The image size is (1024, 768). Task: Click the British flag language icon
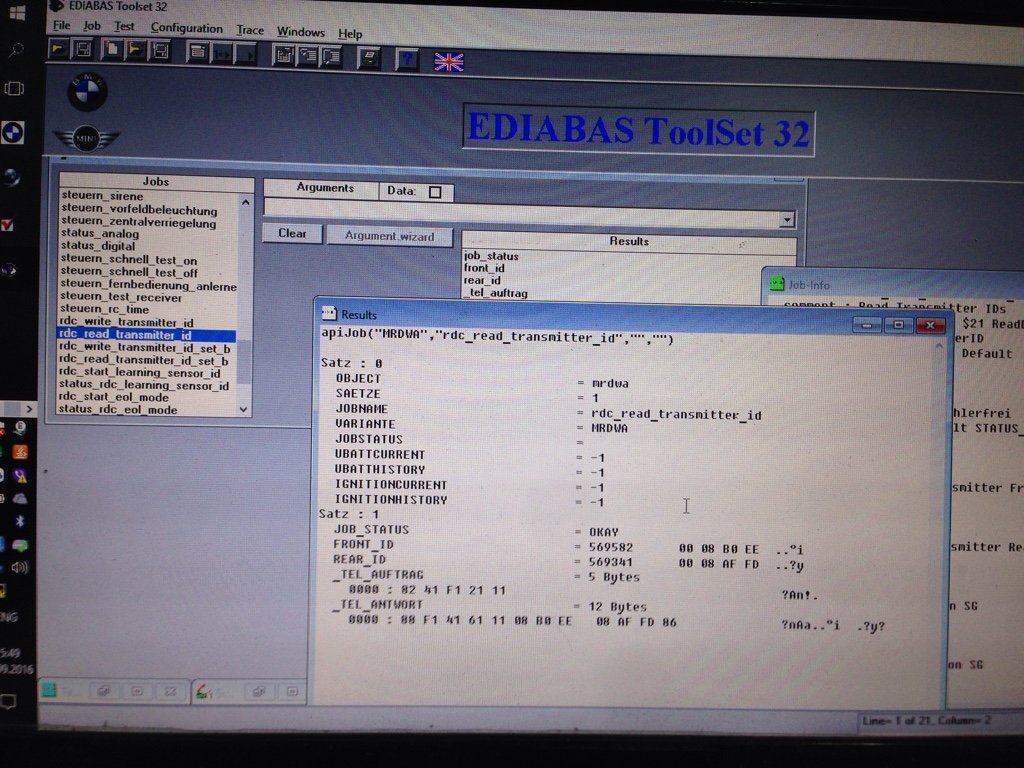coord(449,62)
